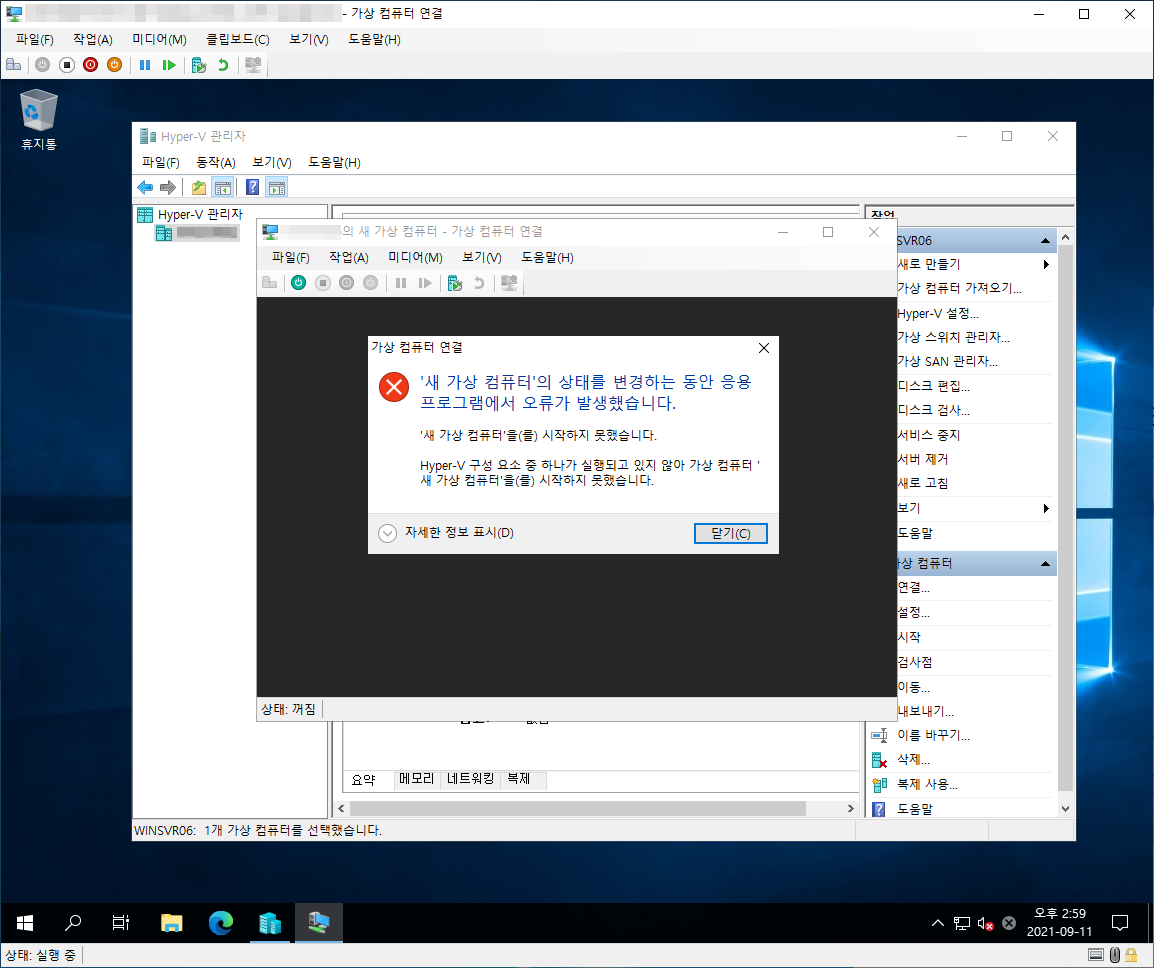Image resolution: width=1154 pixels, height=968 pixels.
Task: Click Up one level folder icon
Action: [x=199, y=188]
